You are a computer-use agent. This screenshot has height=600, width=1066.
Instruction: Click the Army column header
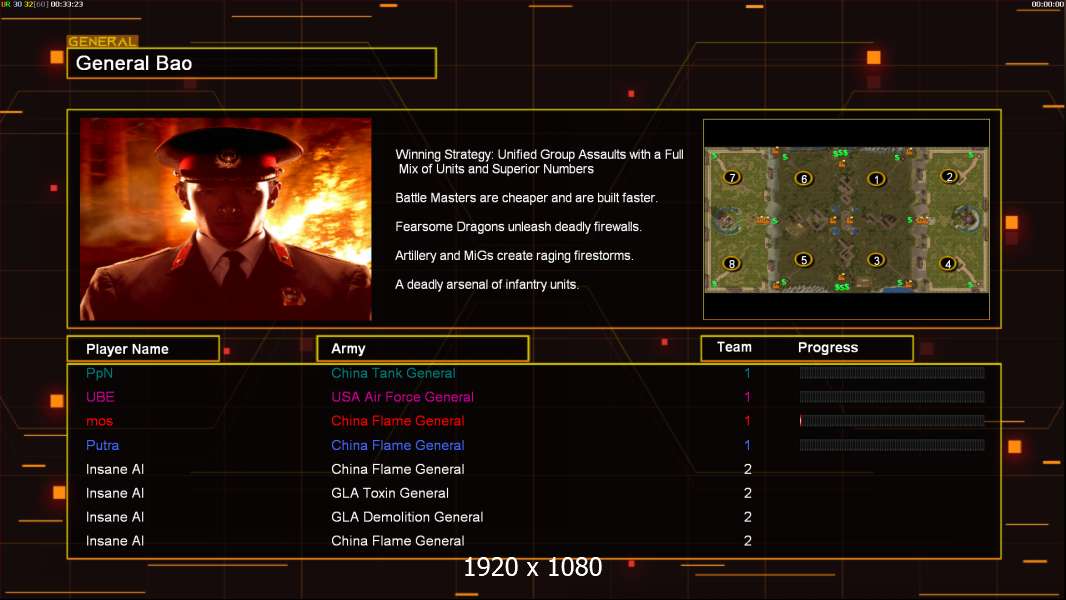tap(423, 349)
